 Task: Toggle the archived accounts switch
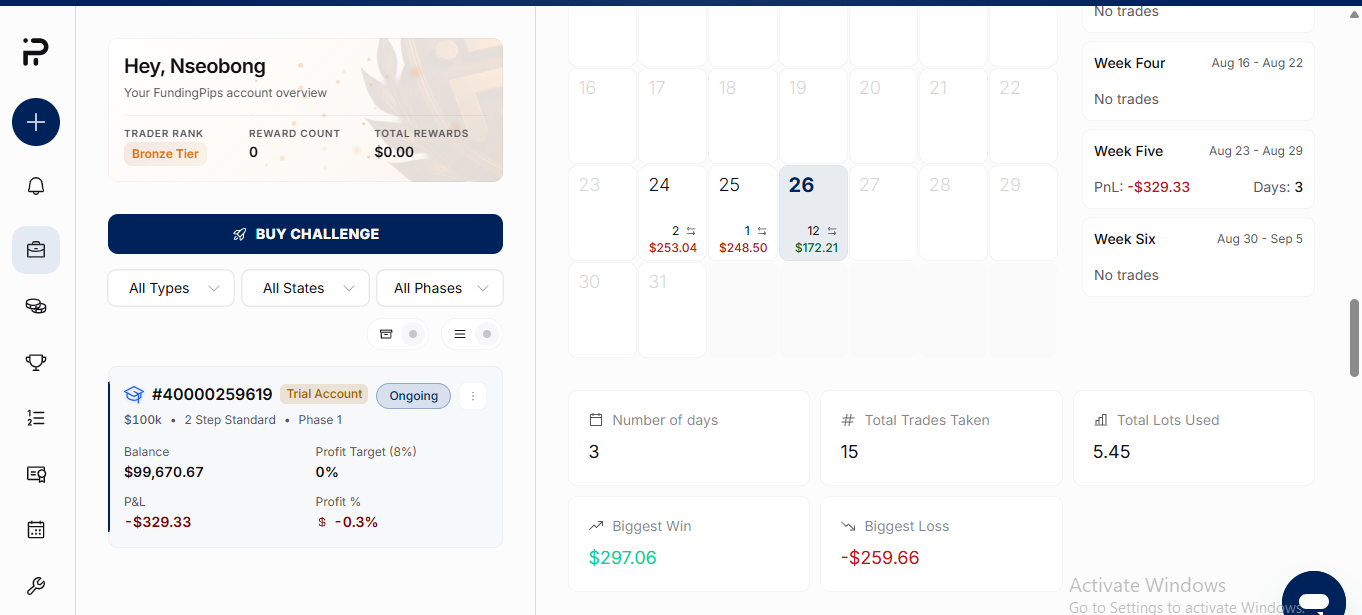(x=398, y=334)
